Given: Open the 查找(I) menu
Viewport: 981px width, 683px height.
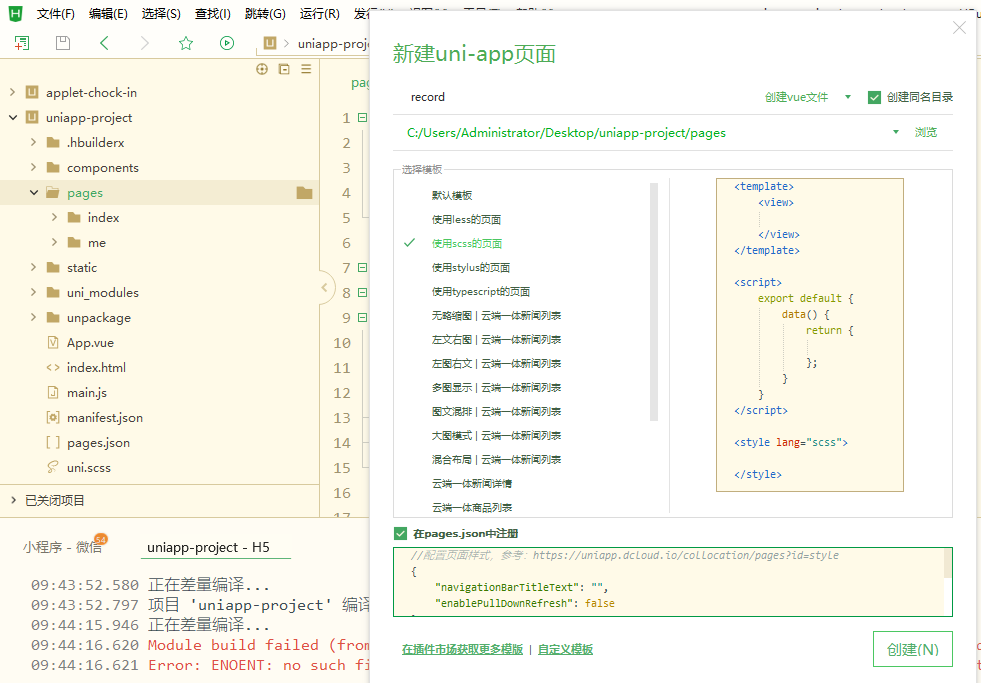Looking at the screenshot, I should point(213,14).
